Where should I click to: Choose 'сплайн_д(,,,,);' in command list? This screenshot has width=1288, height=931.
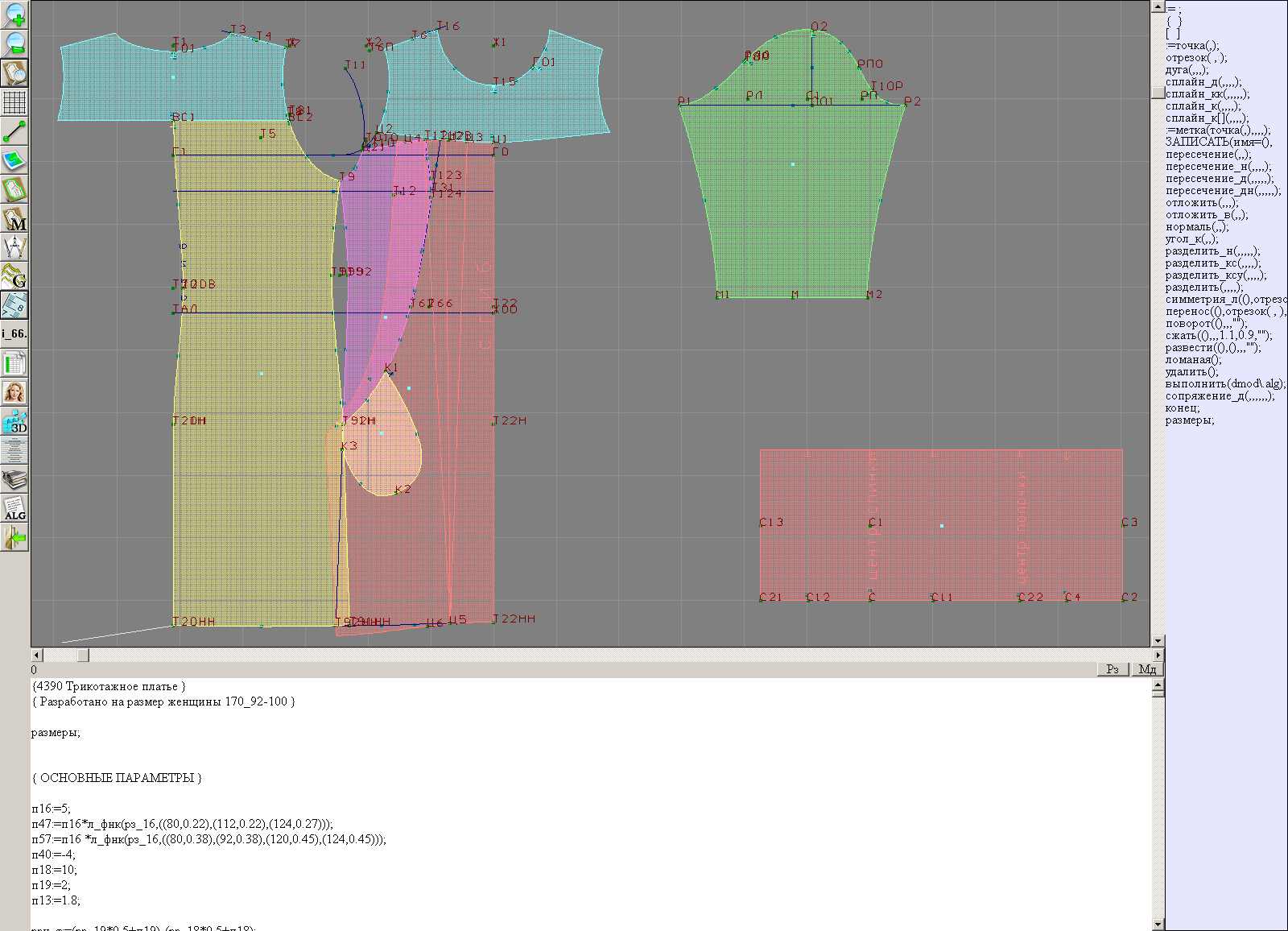(1203, 82)
